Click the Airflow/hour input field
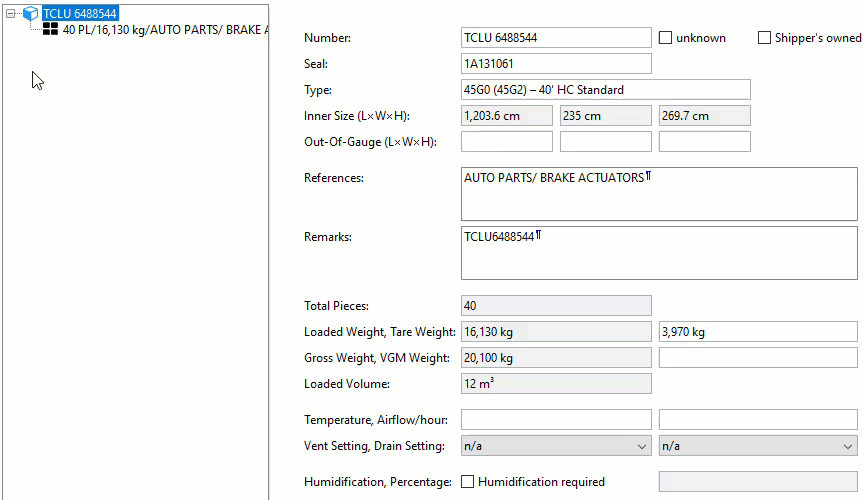The width and height of the screenshot is (864, 500). pos(757,420)
